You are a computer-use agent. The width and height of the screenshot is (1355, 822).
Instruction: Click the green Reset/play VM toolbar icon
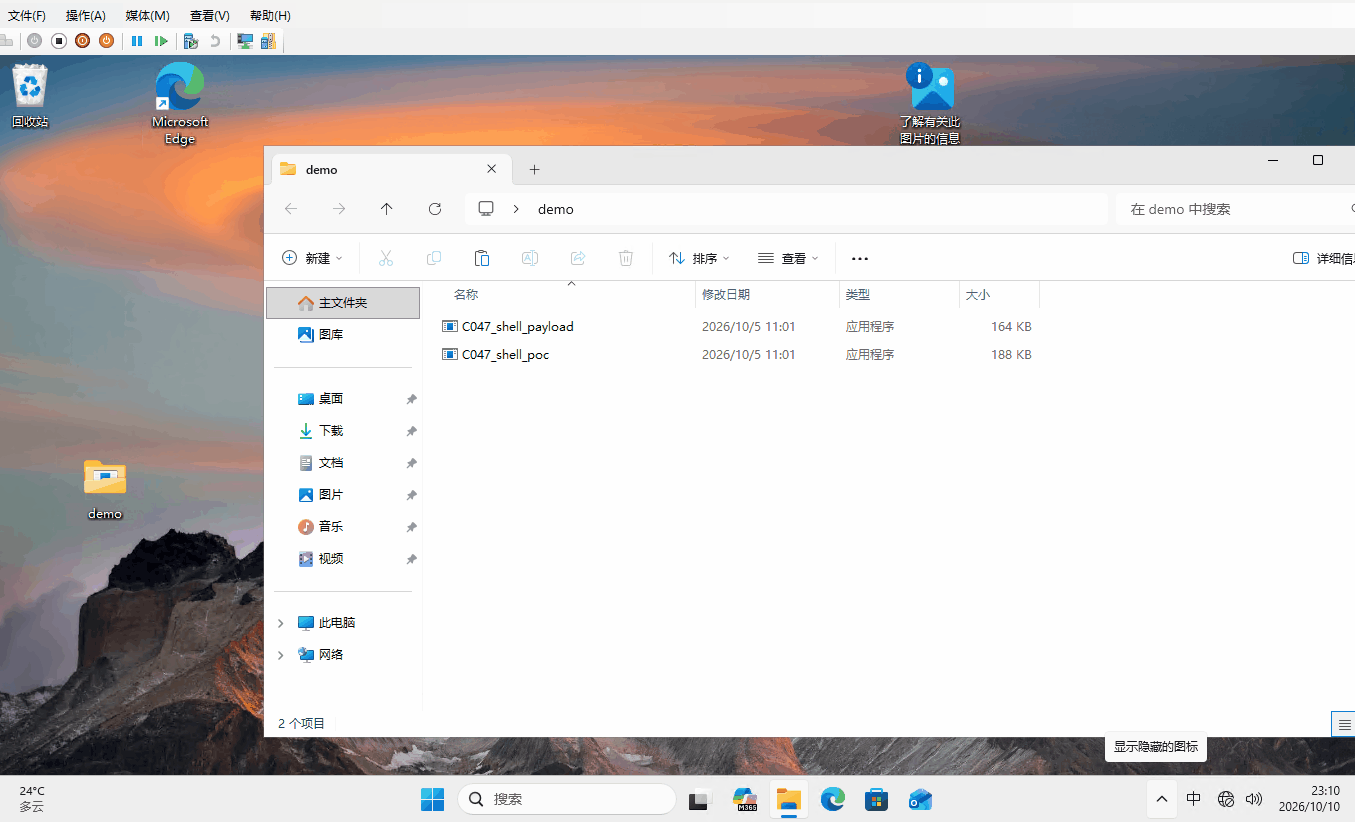point(161,41)
